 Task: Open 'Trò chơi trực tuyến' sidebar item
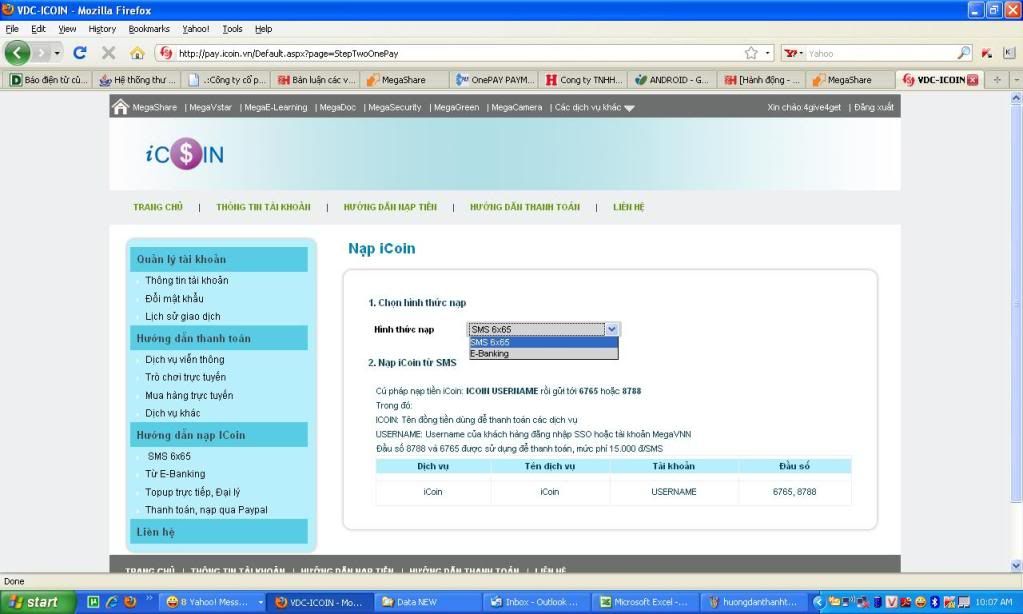(185, 377)
